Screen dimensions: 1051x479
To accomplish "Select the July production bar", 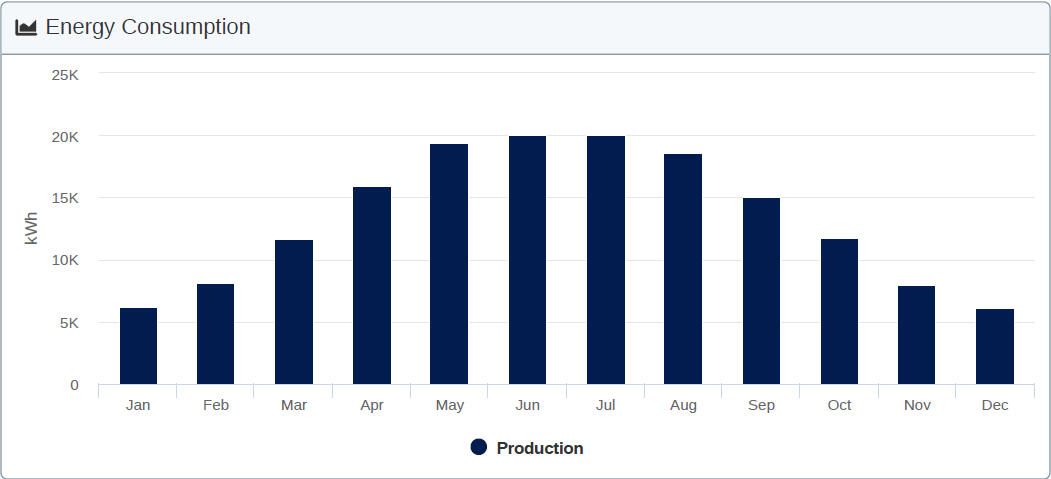I will (x=605, y=260).
